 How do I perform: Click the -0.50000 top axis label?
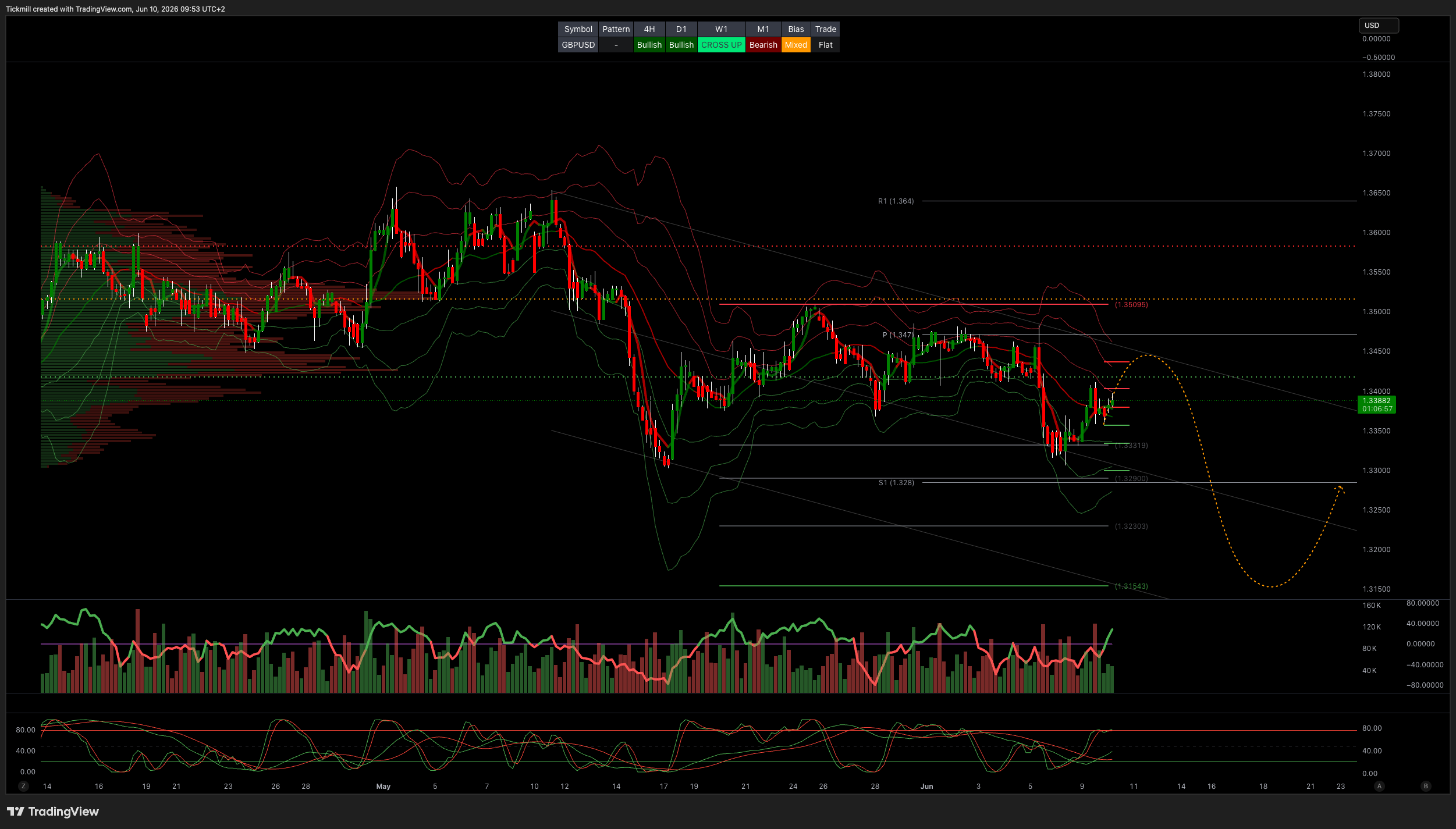(x=1379, y=58)
